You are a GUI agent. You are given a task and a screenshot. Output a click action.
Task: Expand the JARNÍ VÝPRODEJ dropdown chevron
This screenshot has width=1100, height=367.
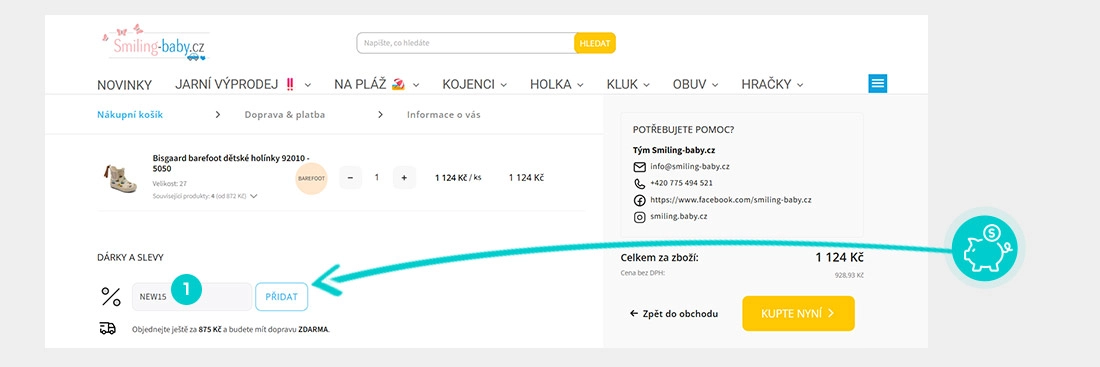click(x=308, y=85)
